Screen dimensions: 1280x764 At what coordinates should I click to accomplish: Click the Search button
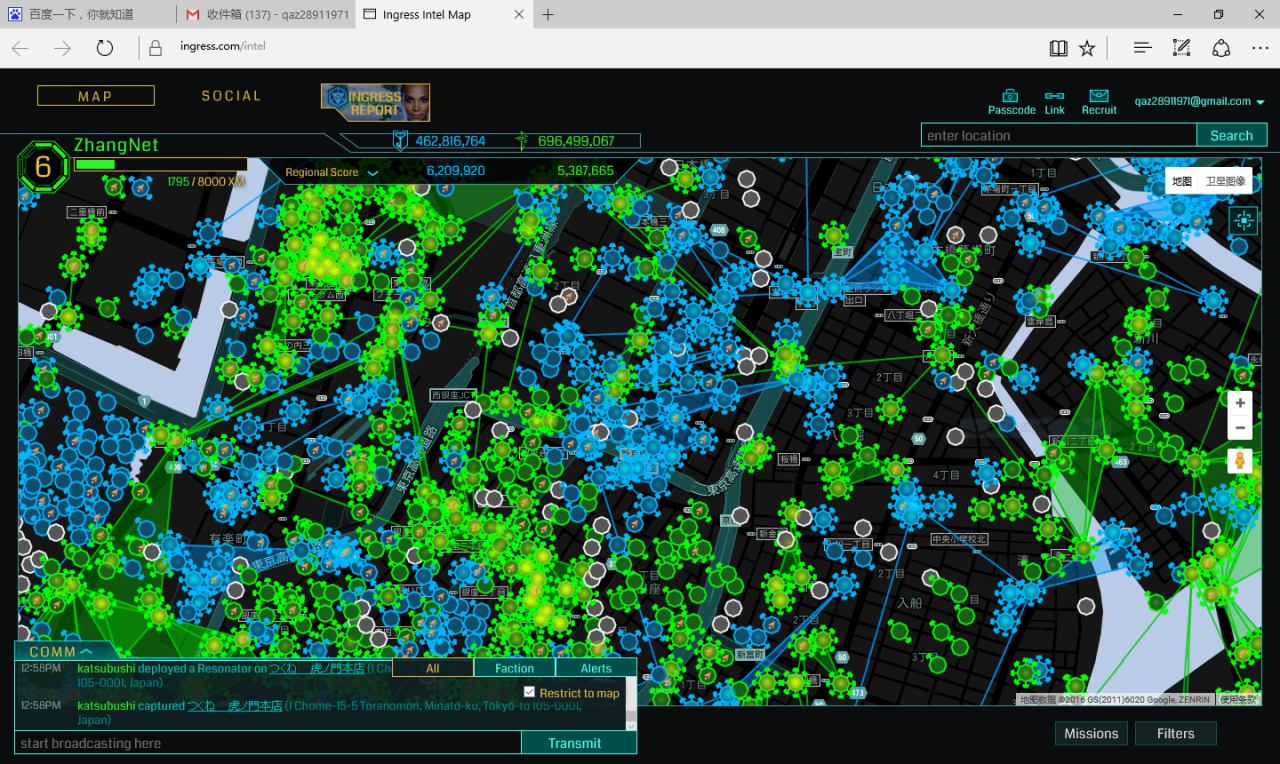click(1231, 136)
